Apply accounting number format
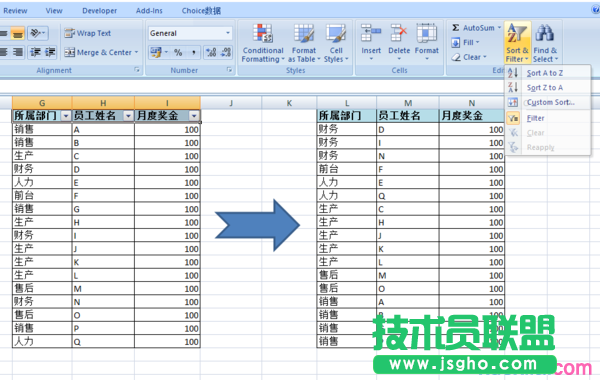 pyautogui.click(x=156, y=52)
